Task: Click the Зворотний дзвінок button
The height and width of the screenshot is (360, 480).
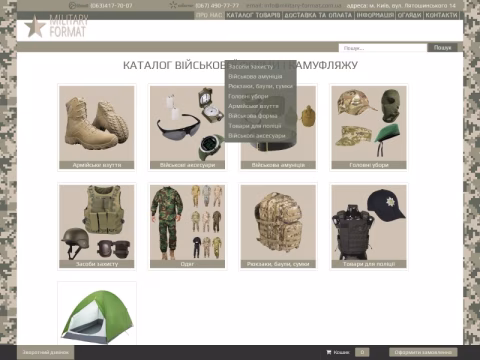Action: tap(45, 352)
